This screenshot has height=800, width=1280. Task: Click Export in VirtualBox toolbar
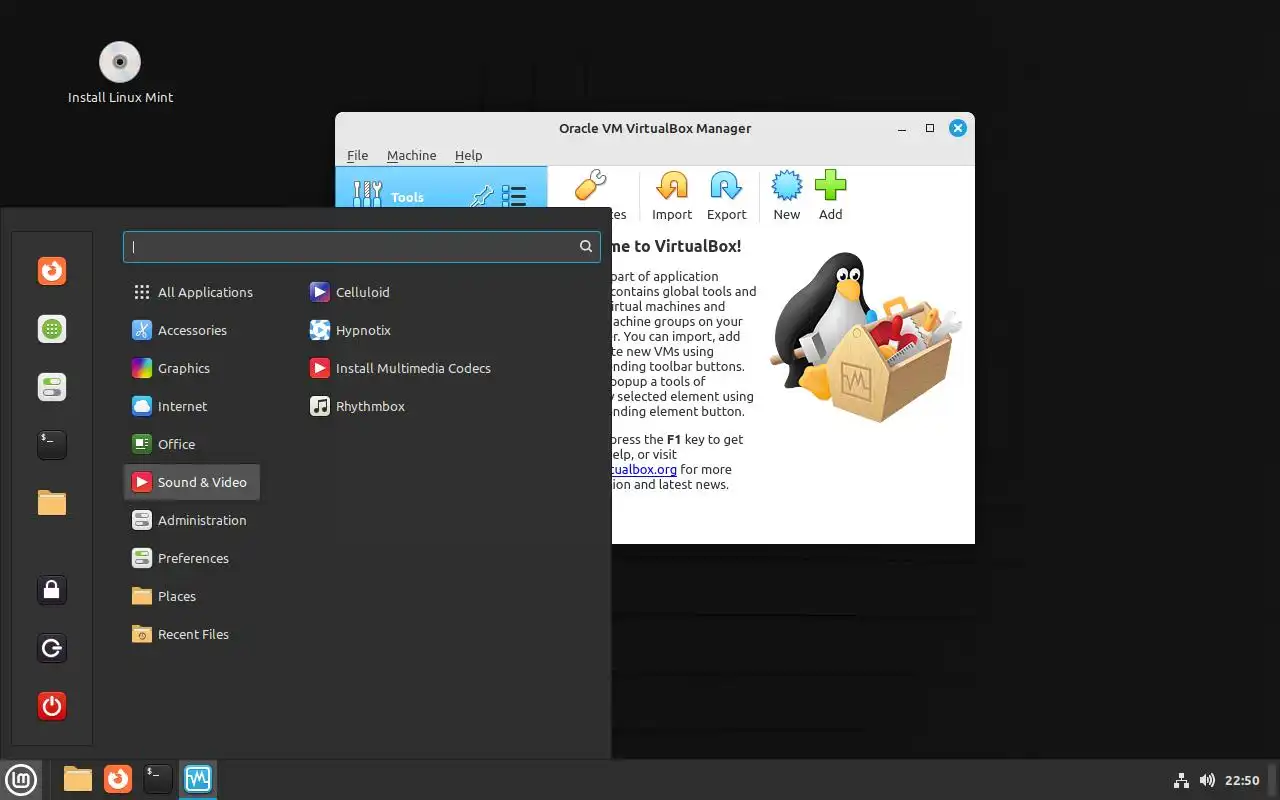point(726,196)
